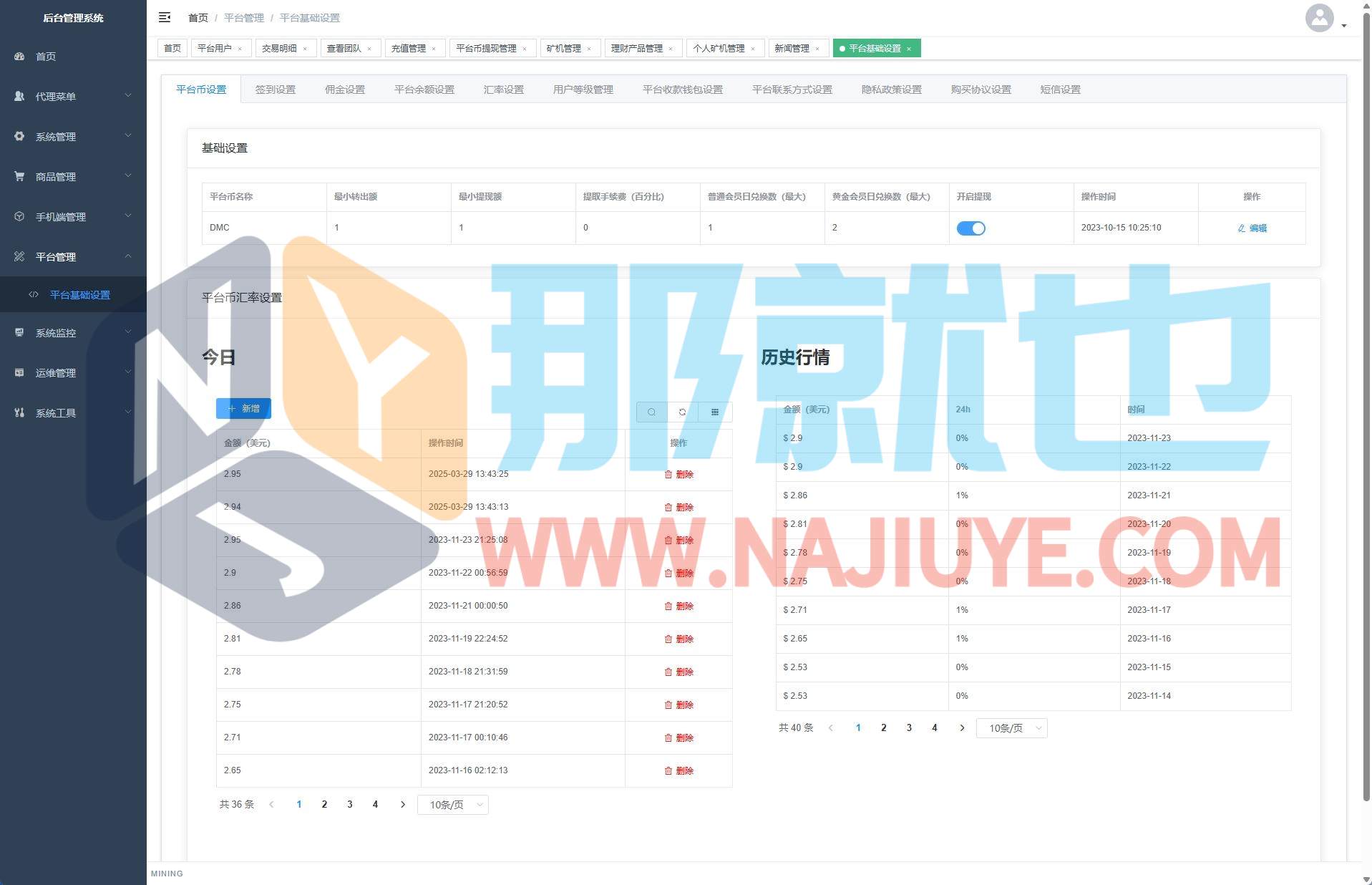1372x885 pixels.
Task: Click the sidebar collapse hamburger icon
Action: pyautogui.click(x=165, y=17)
